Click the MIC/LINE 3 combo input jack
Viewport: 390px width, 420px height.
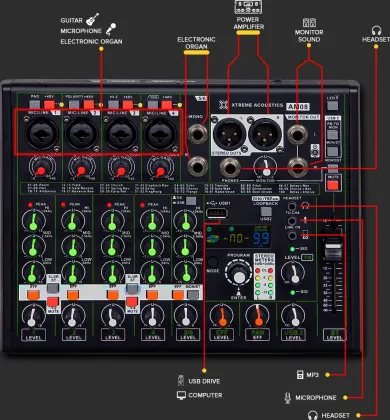(x=121, y=133)
